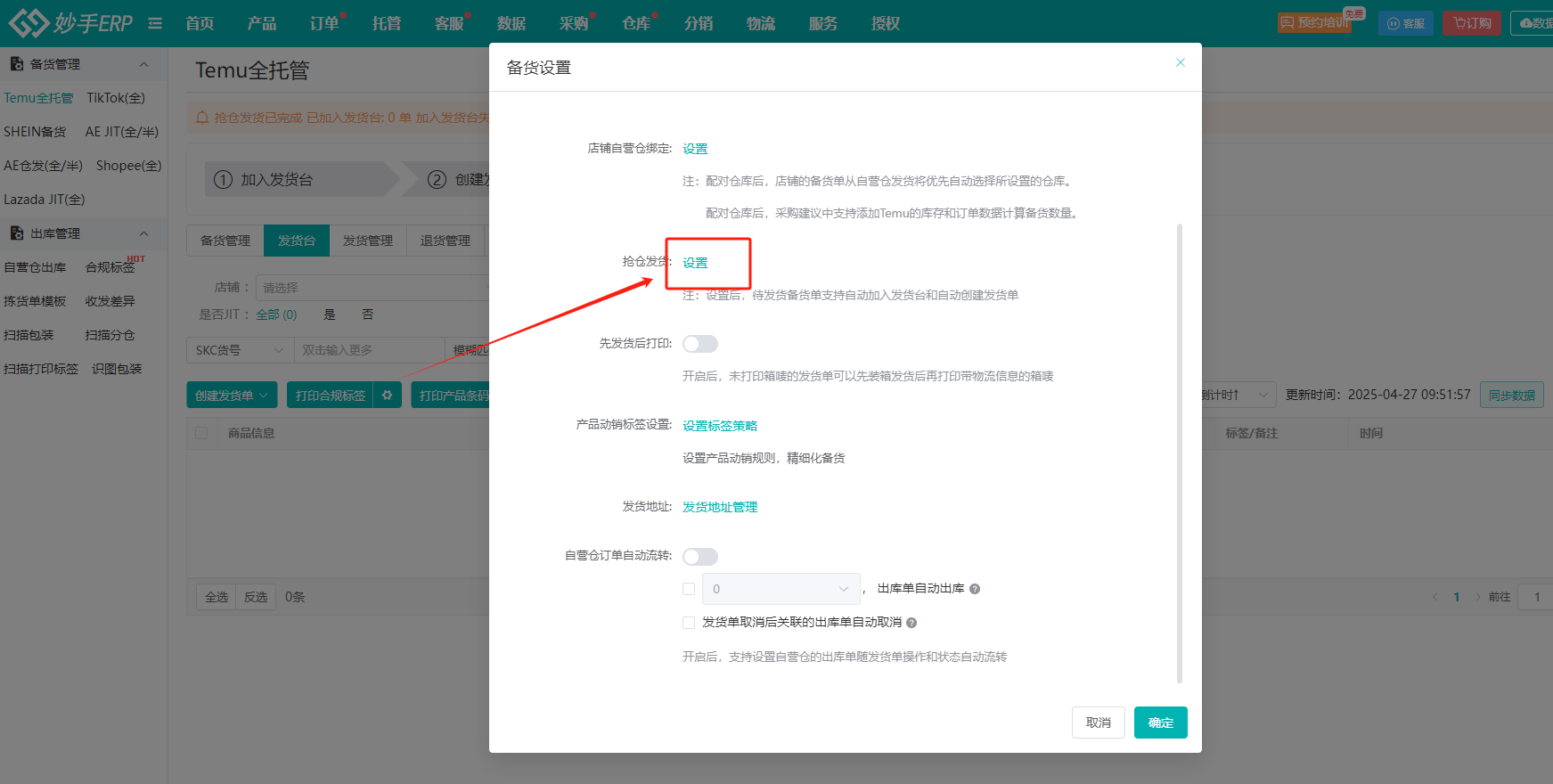This screenshot has height=784, width=1553.
Task: Open 设置标签策略 link
Action: [720, 426]
